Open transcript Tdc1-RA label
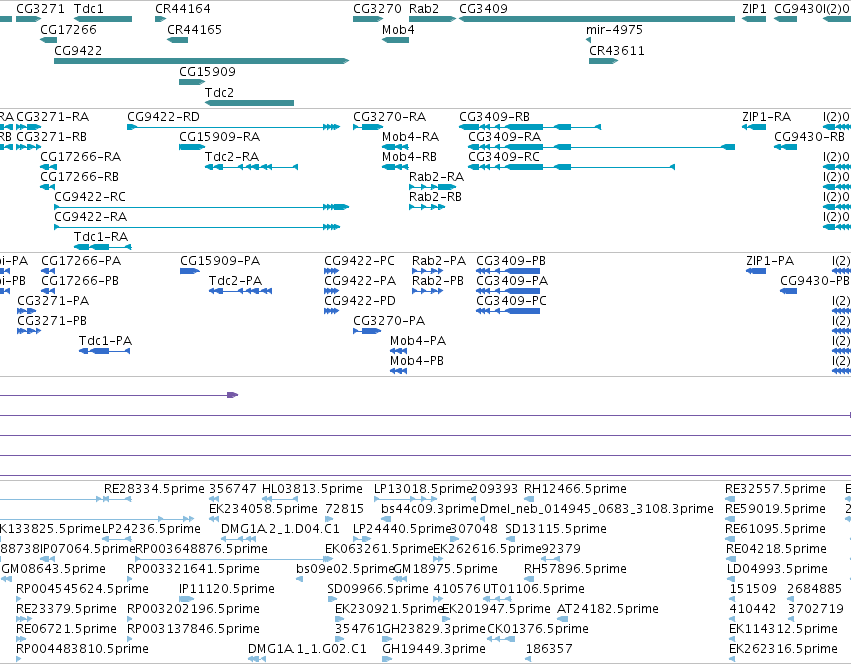Image resolution: width=851 pixels, height=664 pixels. click(x=101, y=237)
